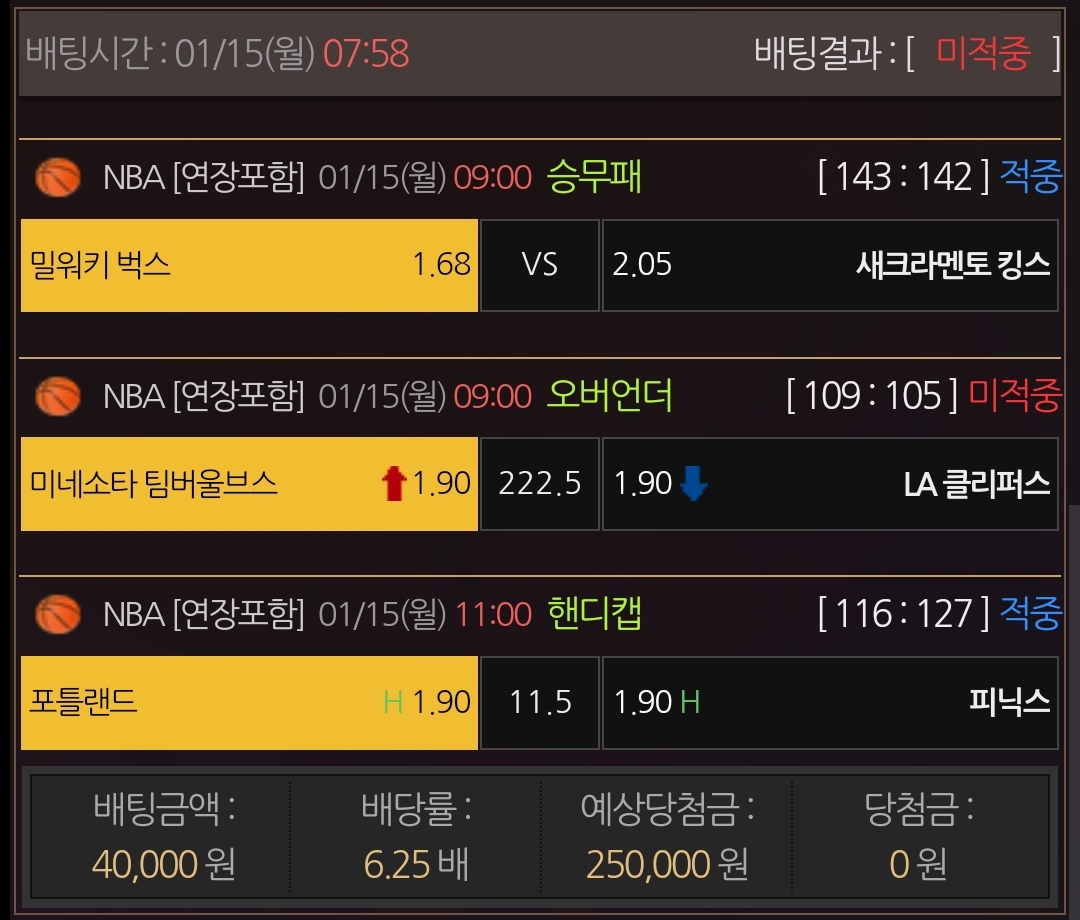Click the 40,000 원 bet amount
1080x920 pixels.
pyautogui.click(x=164, y=864)
